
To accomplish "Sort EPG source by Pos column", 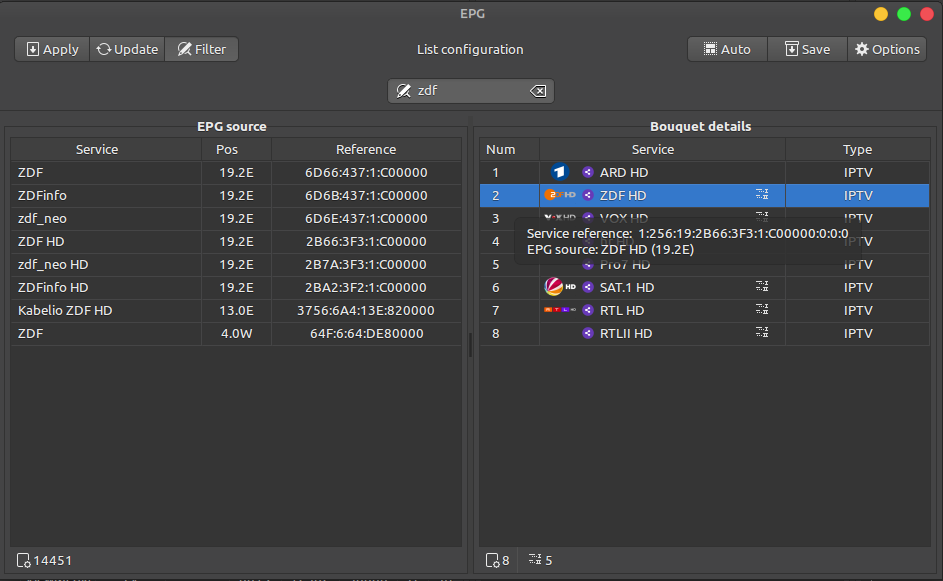I will 236,150.
